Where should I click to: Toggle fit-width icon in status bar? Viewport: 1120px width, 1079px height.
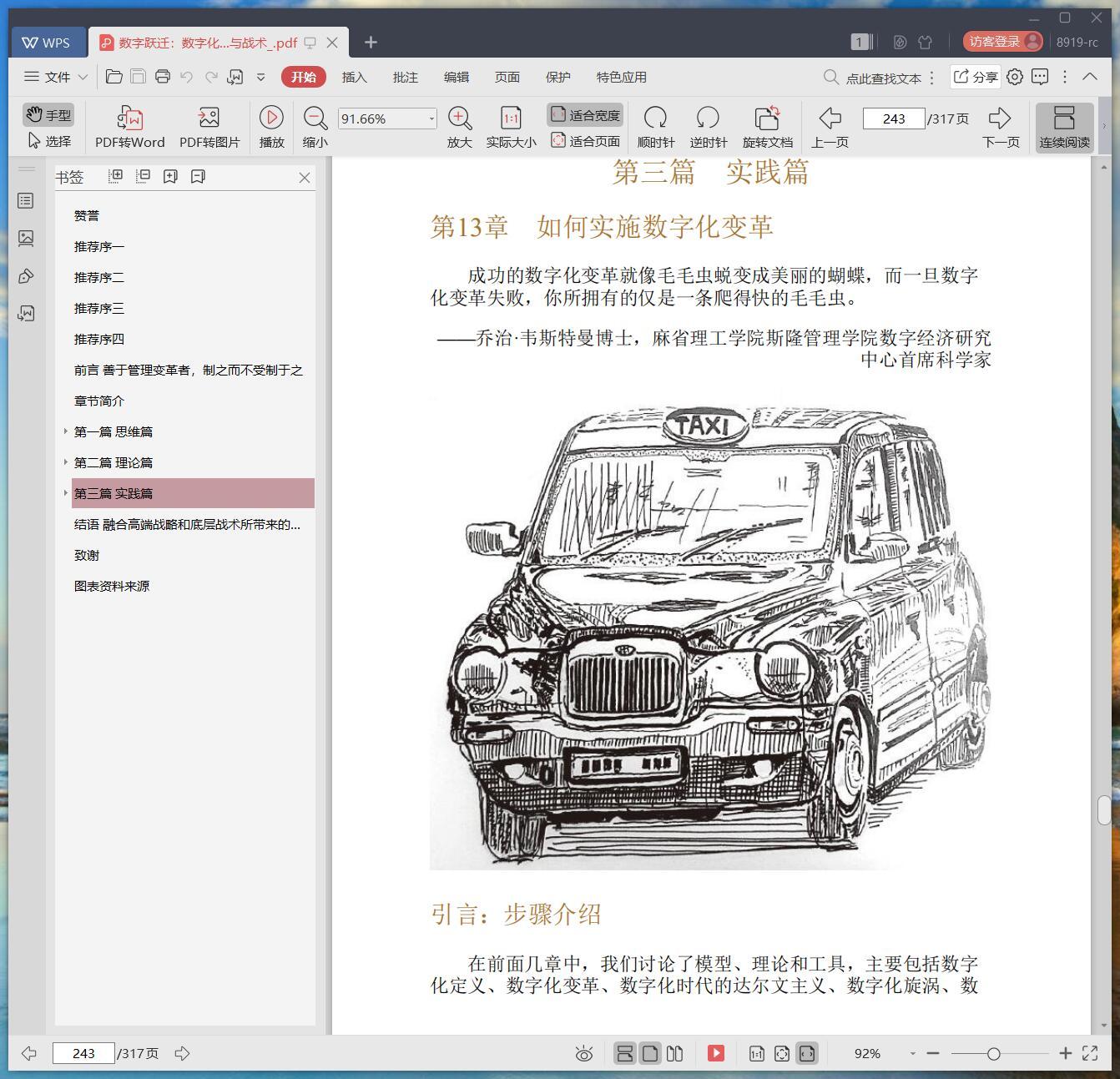(806, 1053)
